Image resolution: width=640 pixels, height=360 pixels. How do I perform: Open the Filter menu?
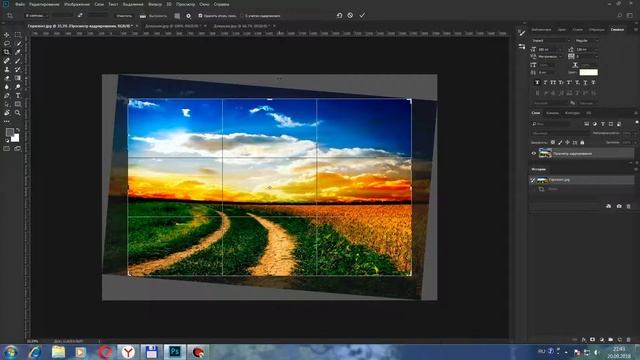point(155,4)
